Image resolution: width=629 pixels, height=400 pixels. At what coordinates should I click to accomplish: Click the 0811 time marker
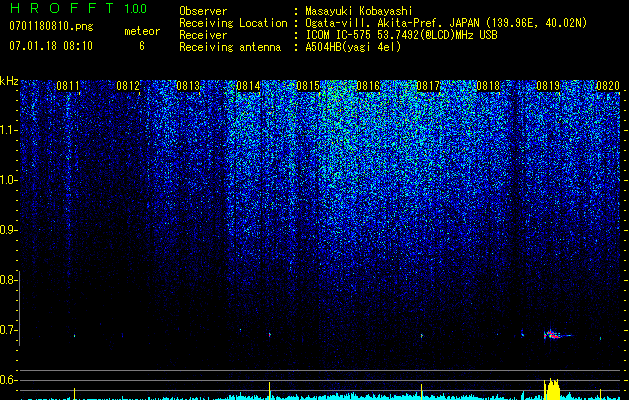point(68,86)
